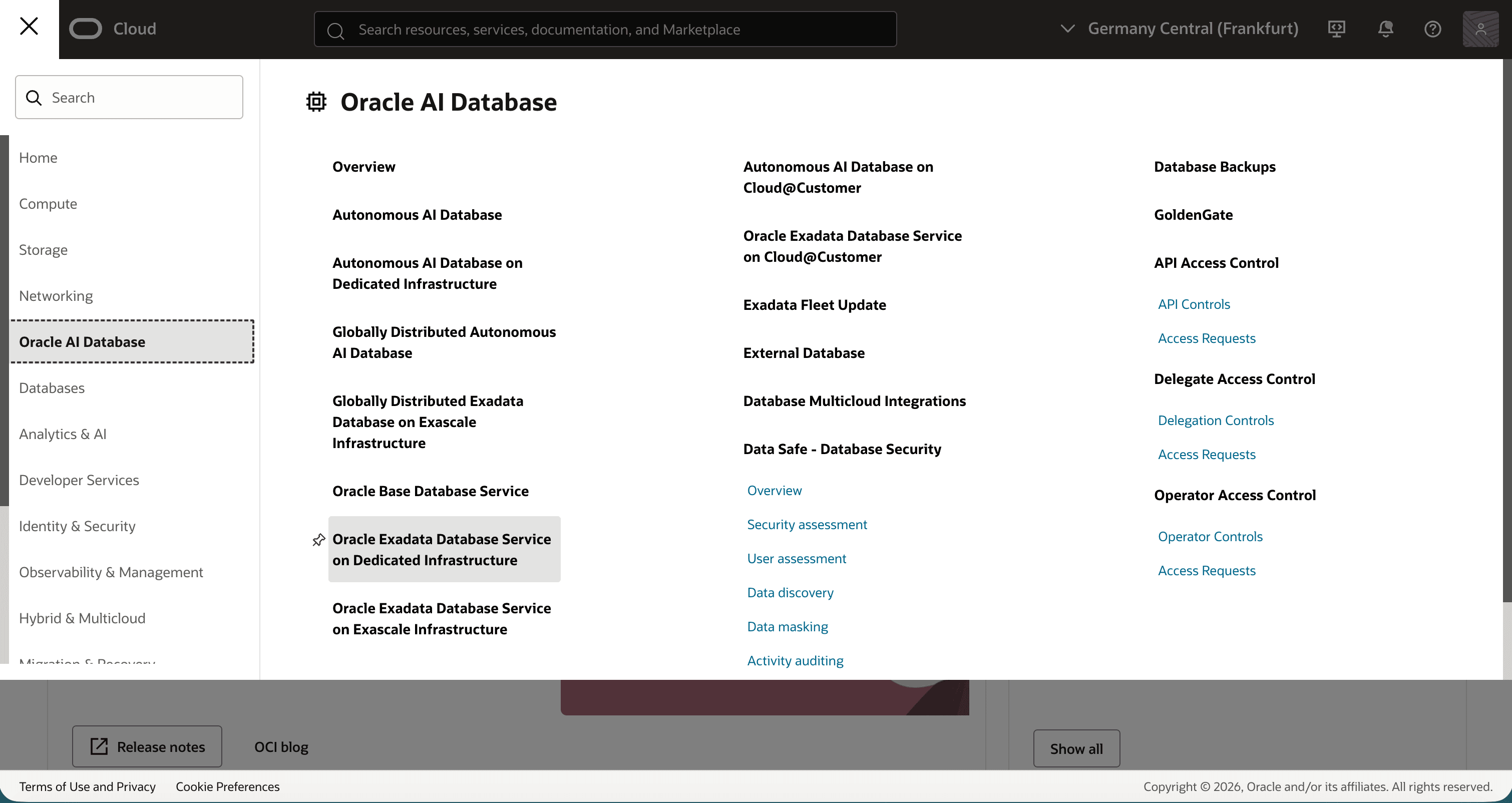Open Operator Controls
The height and width of the screenshot is (803, 1512).
[1210, 537]
